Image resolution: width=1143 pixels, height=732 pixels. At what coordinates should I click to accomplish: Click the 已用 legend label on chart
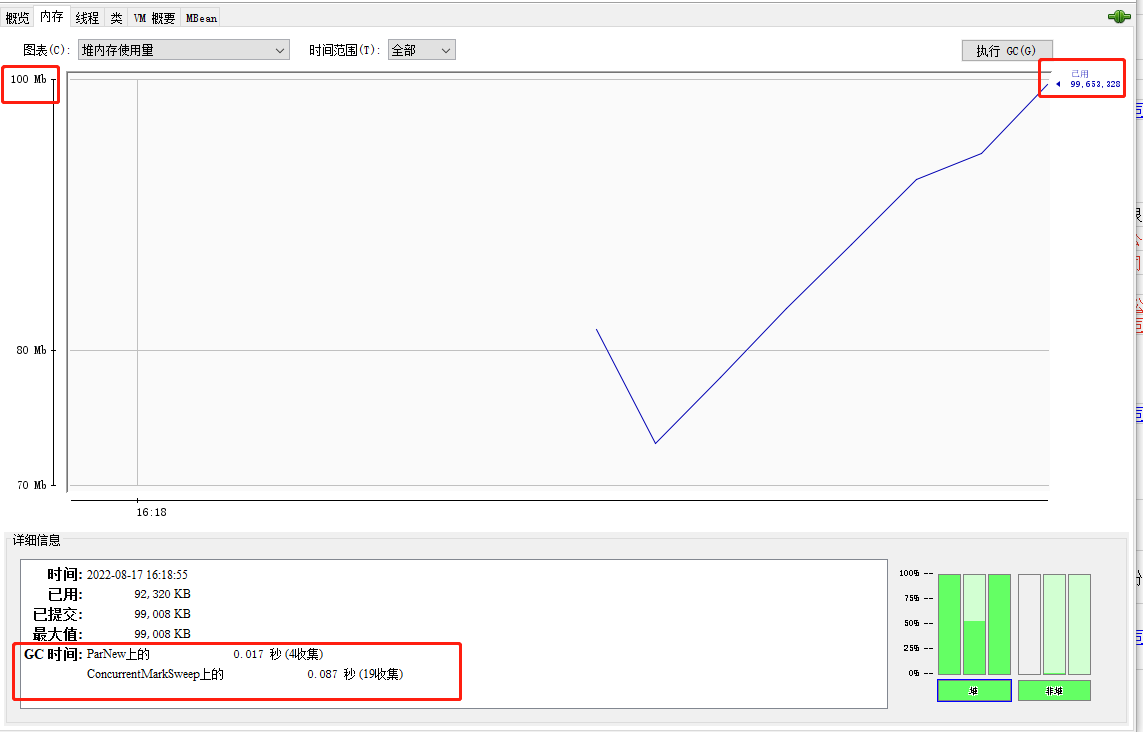pos(1080,73)
